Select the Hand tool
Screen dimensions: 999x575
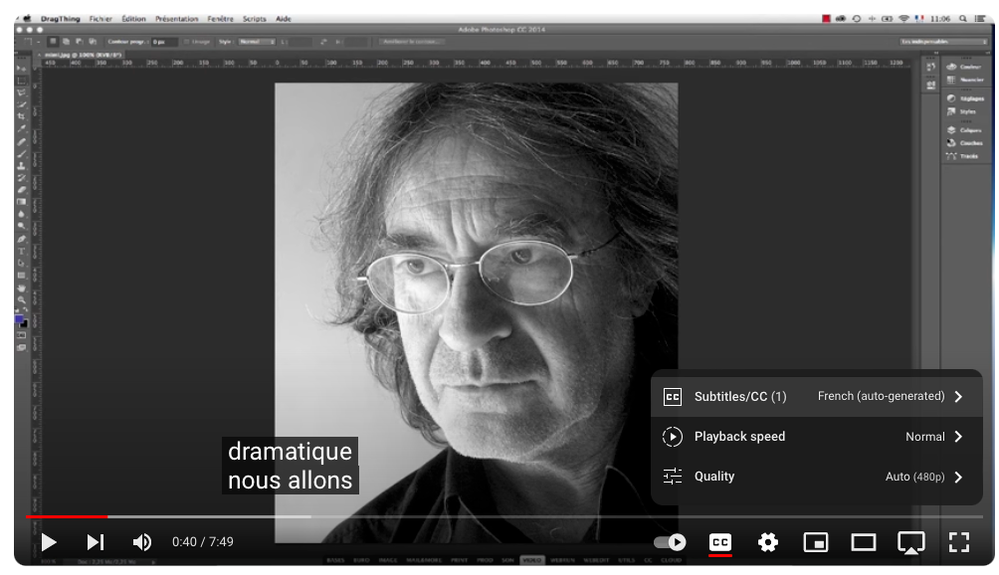(x=22, y=288)
